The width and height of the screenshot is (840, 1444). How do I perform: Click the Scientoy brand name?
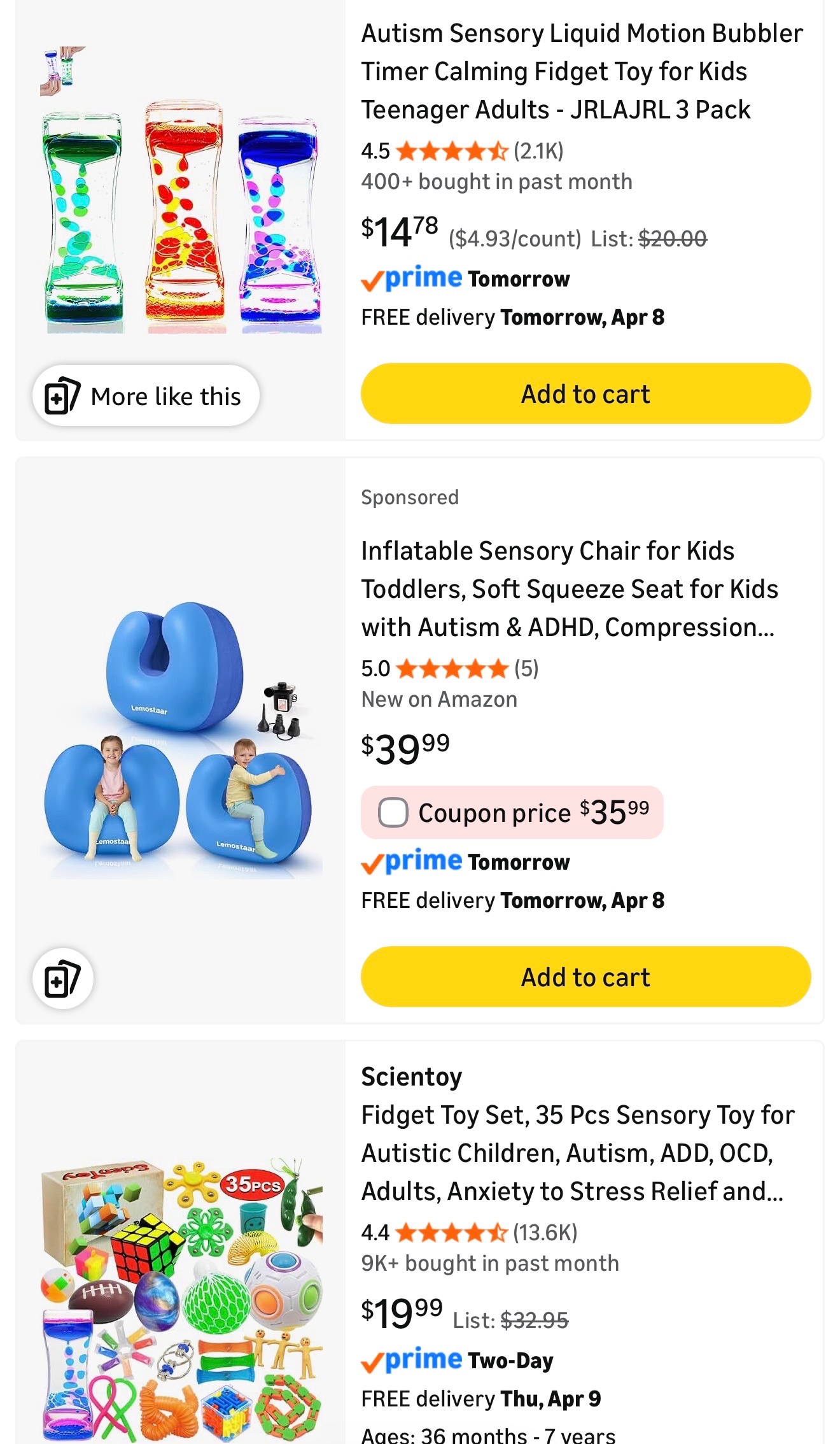(x=411, y=1077)
